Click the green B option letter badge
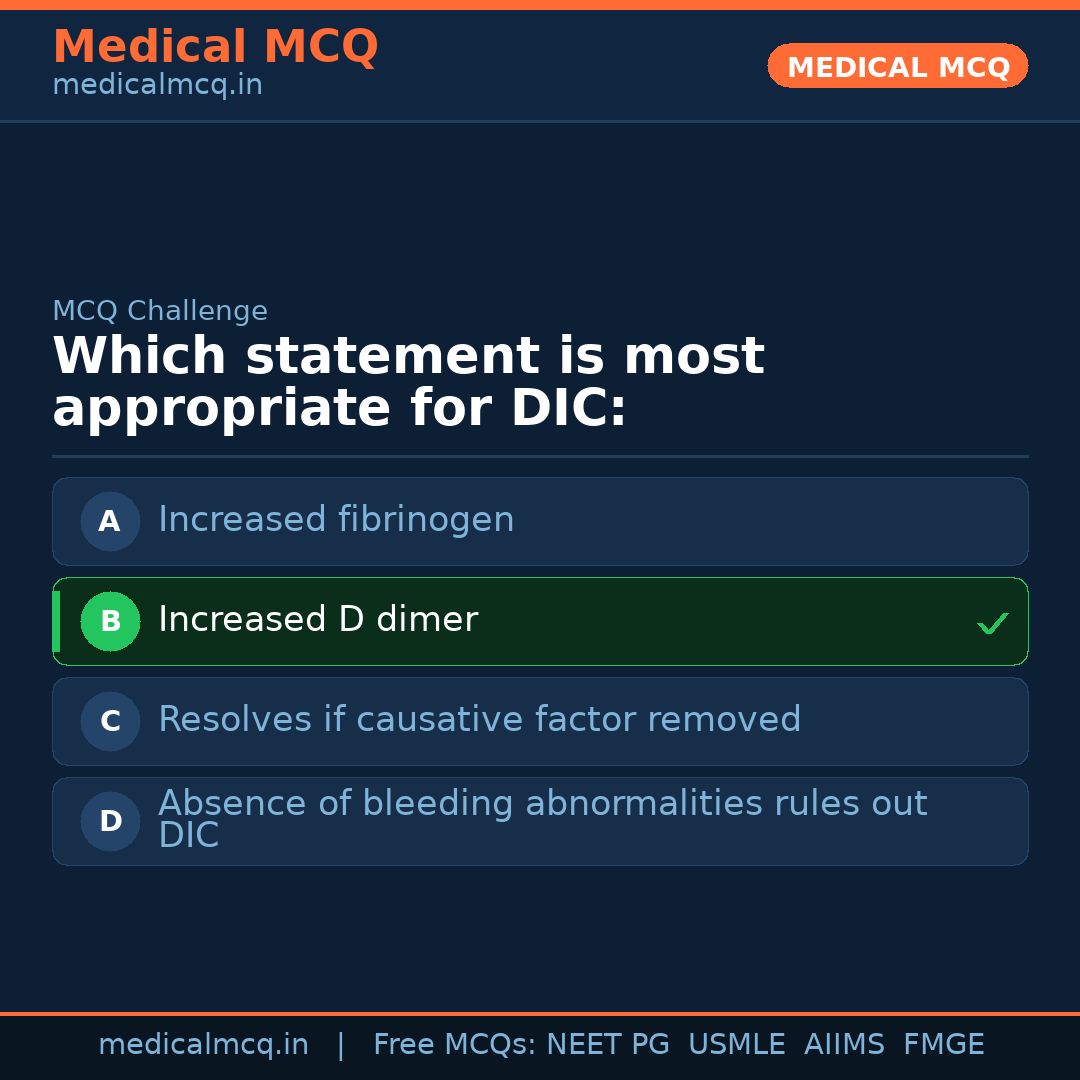Viewport: 1080px width, 1080px height. coord(110,621)
